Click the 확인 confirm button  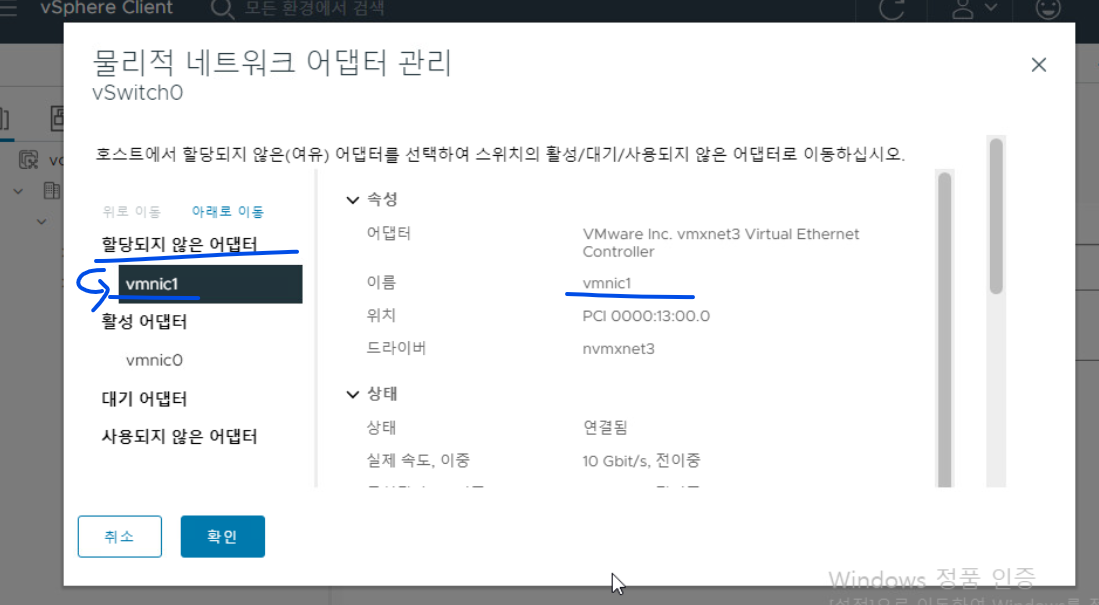click(222, 536)
